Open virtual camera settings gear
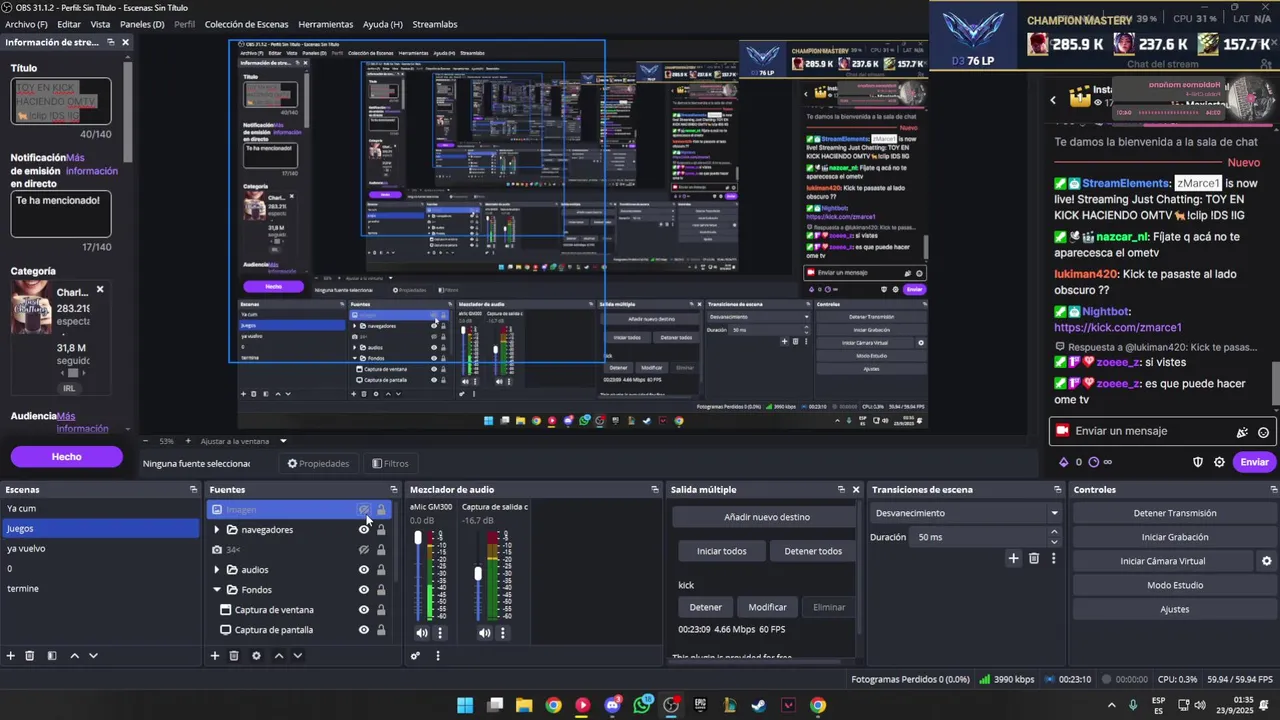 click(x=1266, y=561)
